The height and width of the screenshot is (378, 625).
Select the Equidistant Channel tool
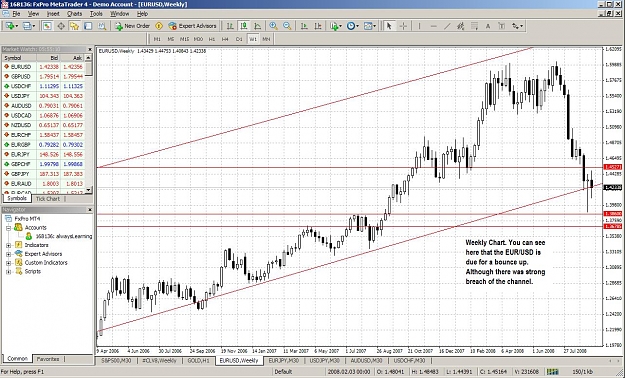[x=461, y=26]
